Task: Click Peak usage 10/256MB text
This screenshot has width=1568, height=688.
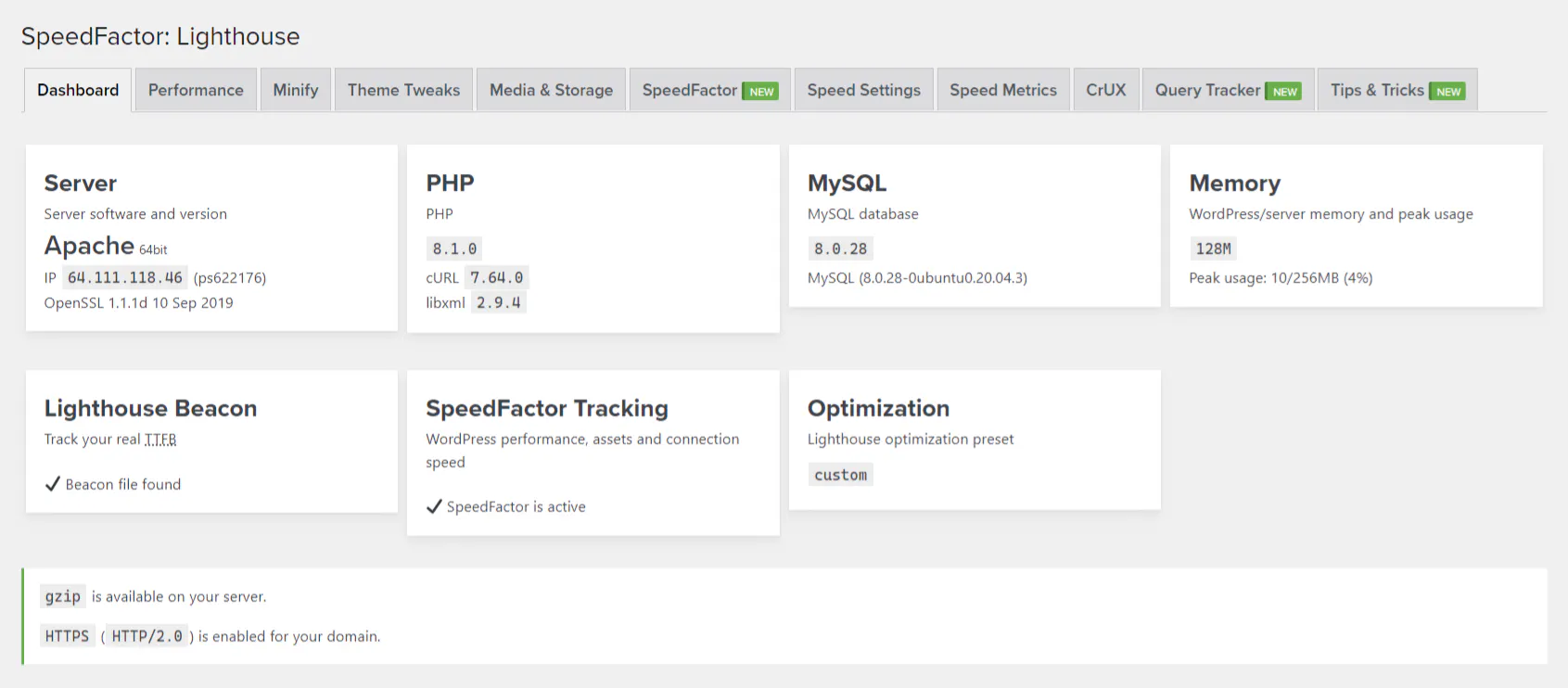Action: (1281, 278)
